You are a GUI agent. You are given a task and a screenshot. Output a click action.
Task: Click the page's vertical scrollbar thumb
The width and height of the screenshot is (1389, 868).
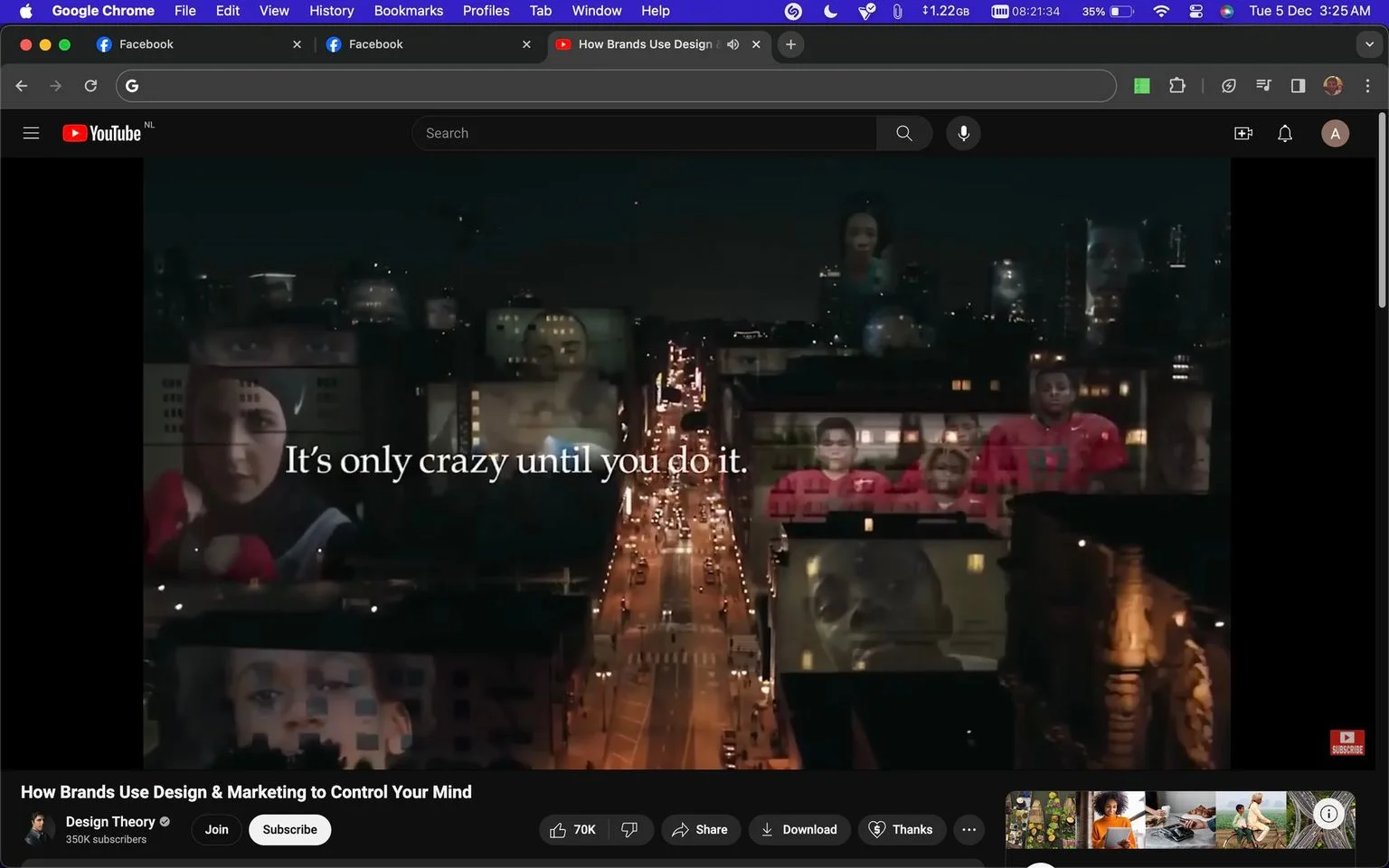1382,210
